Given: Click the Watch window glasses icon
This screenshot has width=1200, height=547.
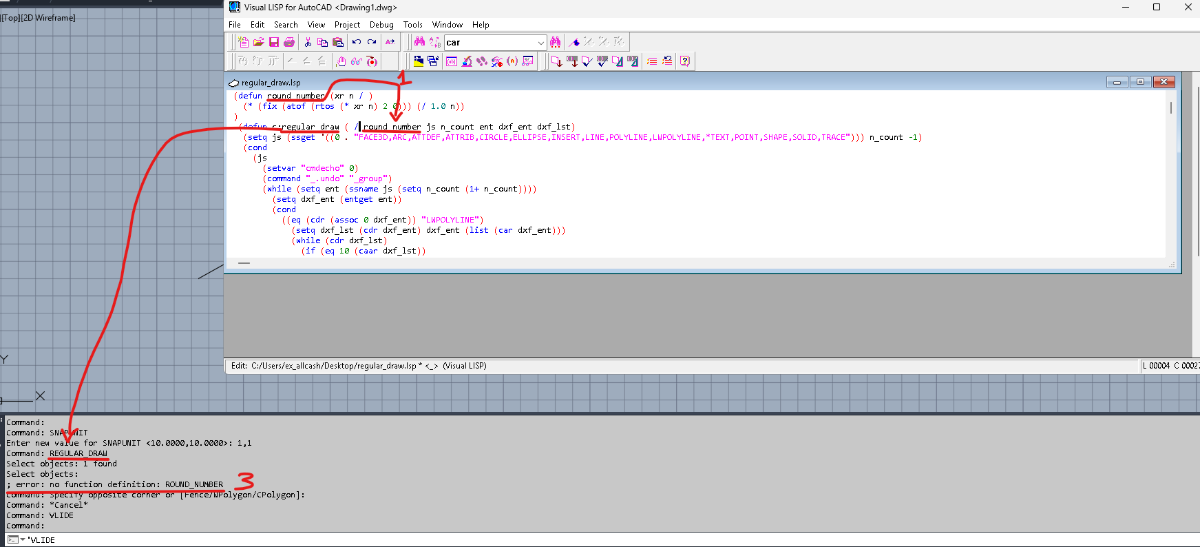Looking at the screenshot, I should [x=355, y=61].
